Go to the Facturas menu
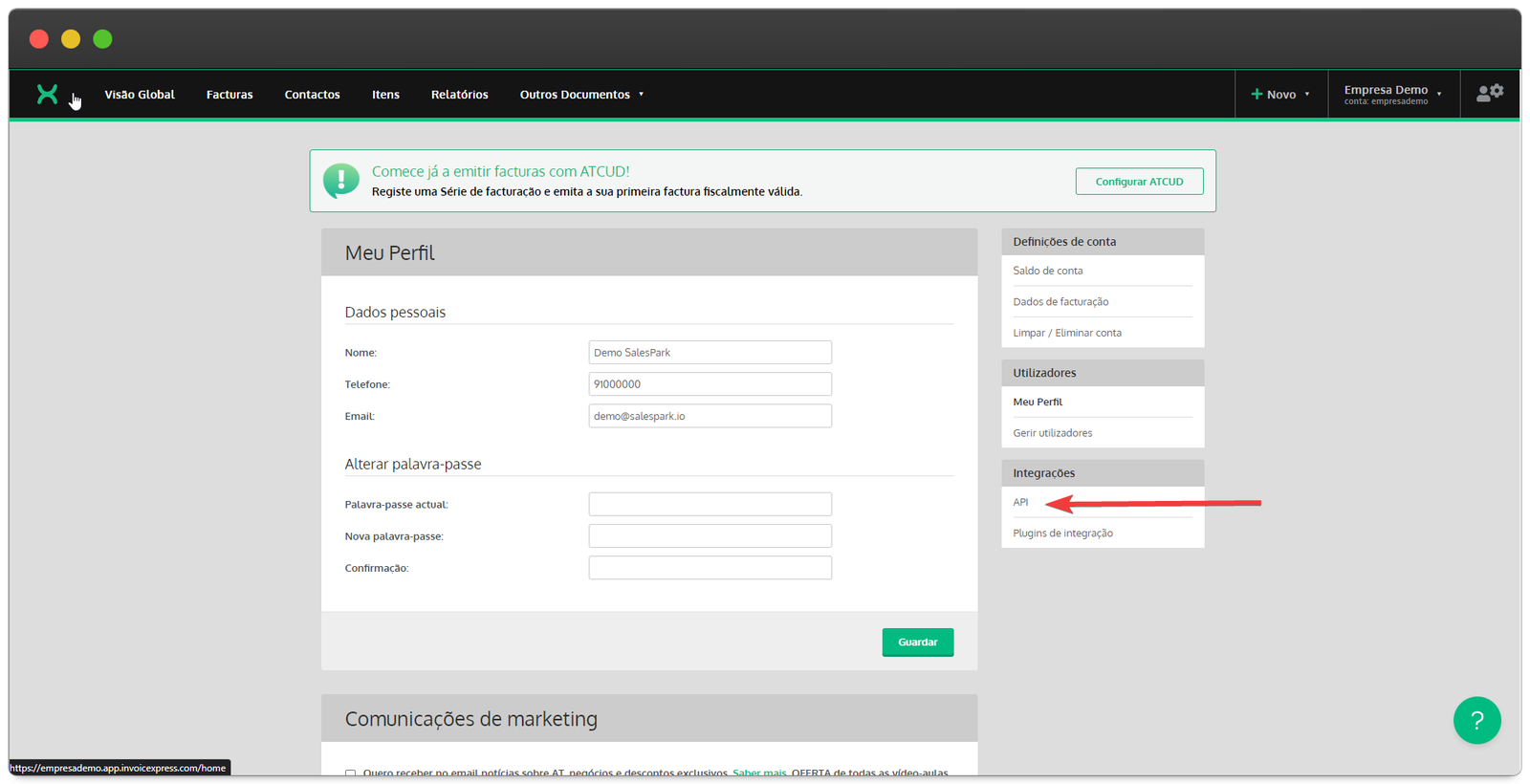Viewport: 1530px width, 784px height. tap(229, 95)
